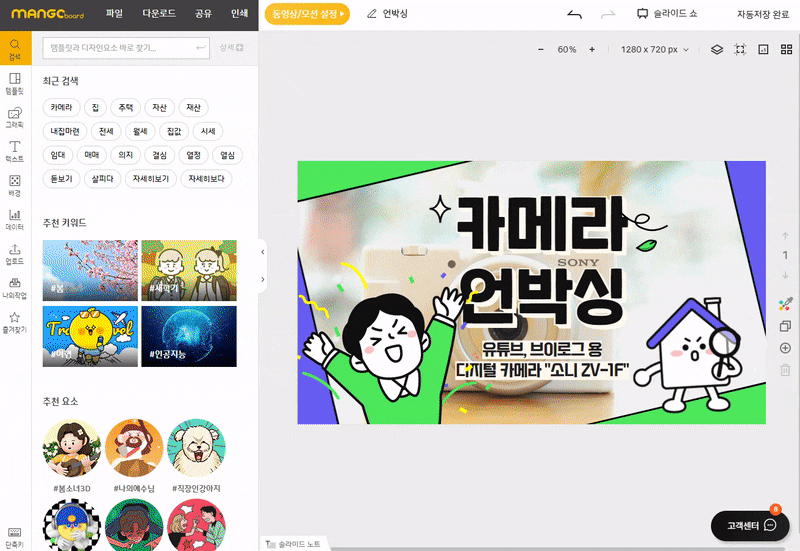
Task: Click the square panel icon beside fit-to-screen
Action: pos(763,49)
